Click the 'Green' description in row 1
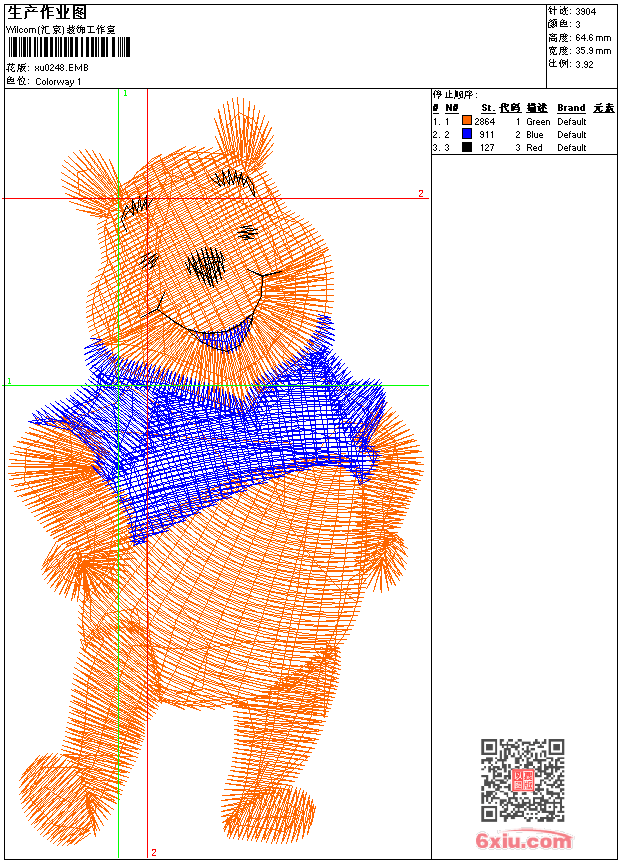Screen dimensions: 620x860 pos(538,122)
